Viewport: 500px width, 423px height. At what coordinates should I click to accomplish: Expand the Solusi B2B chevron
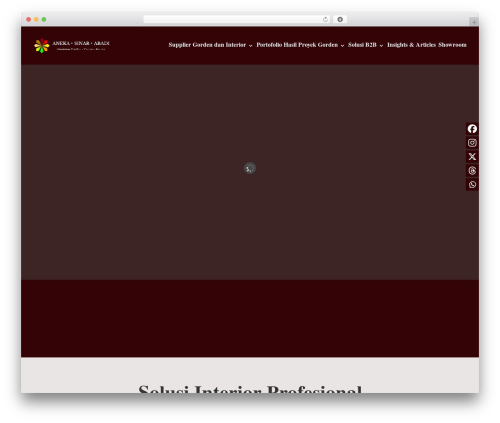tap(381, 46)
